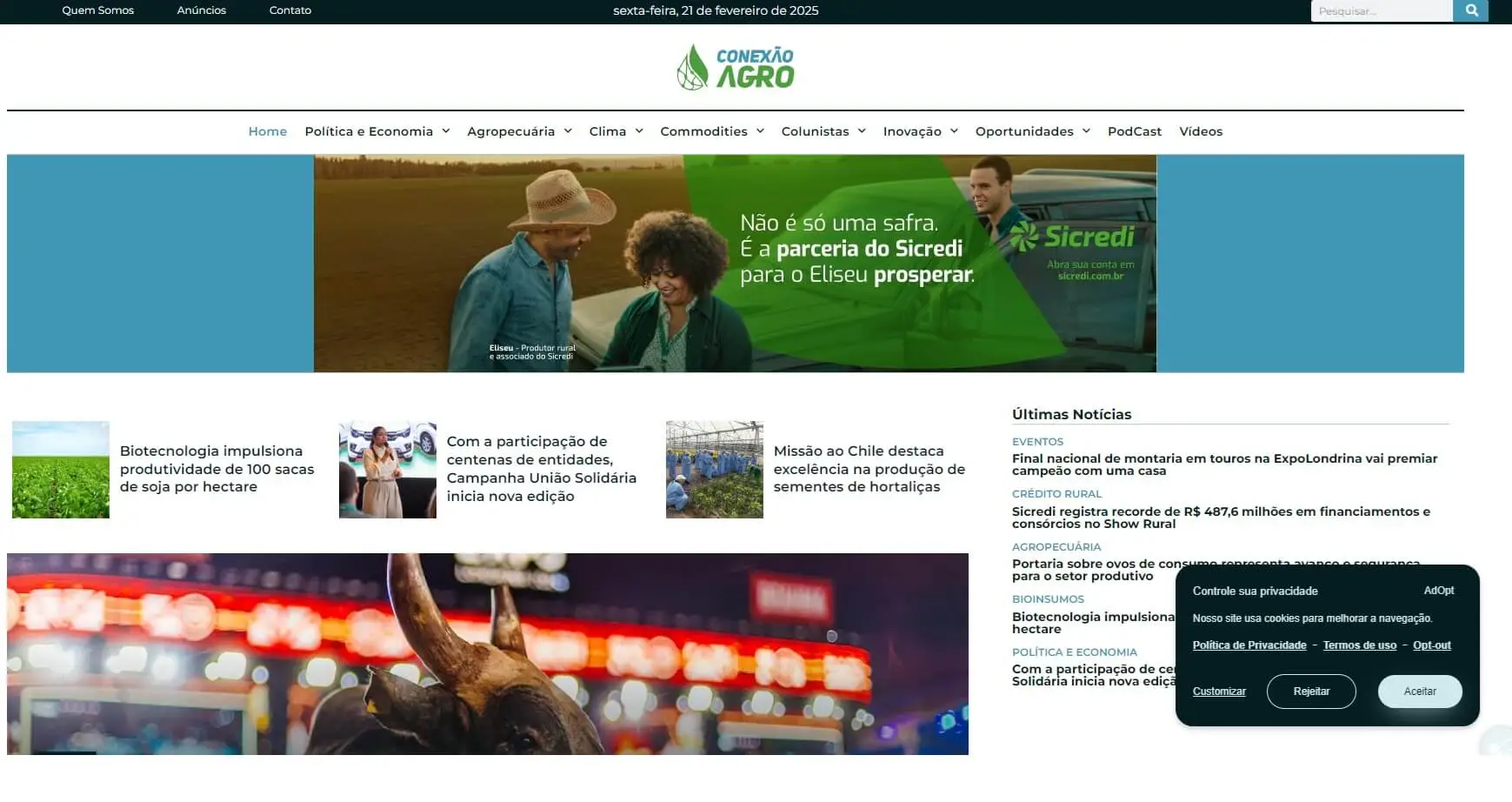Open the BIOINSUMOS category label
1512x802 pixels.
pos(1048,599)
